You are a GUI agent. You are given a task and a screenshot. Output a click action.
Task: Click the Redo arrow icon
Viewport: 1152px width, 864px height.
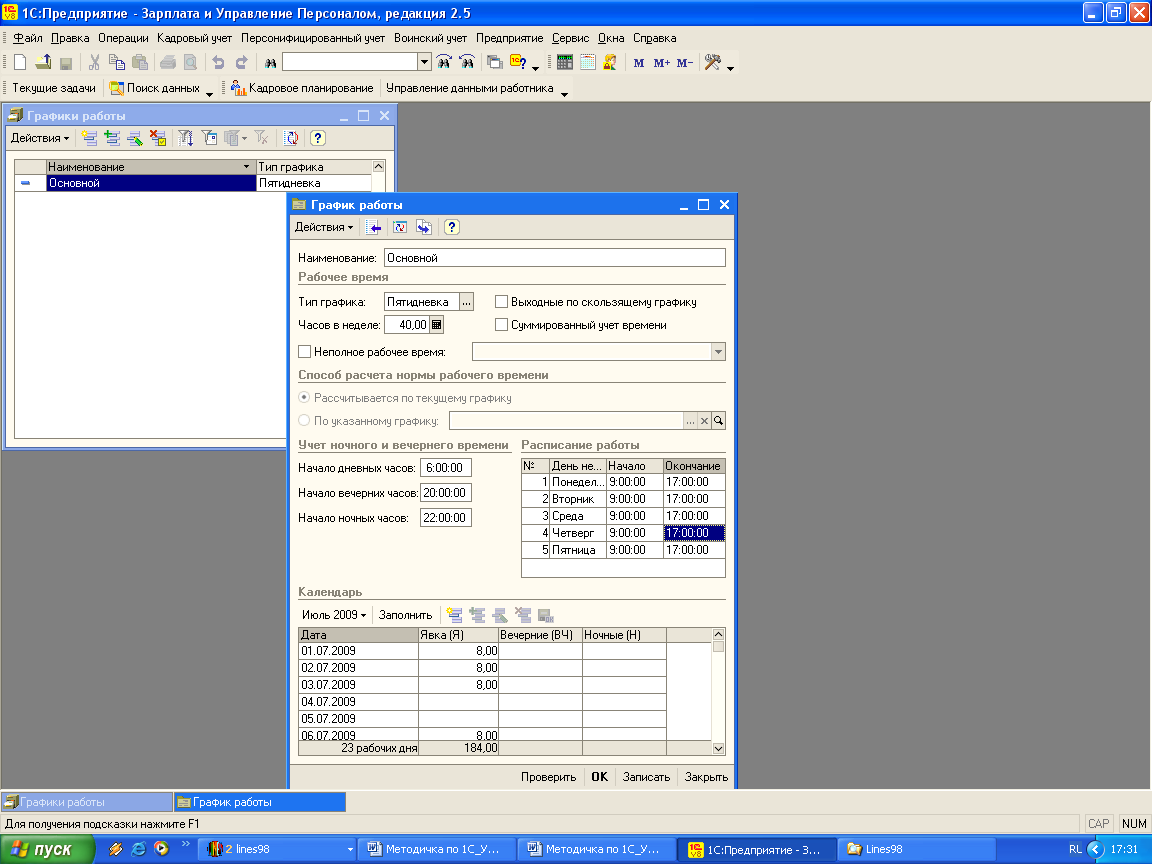click(241, 62)
